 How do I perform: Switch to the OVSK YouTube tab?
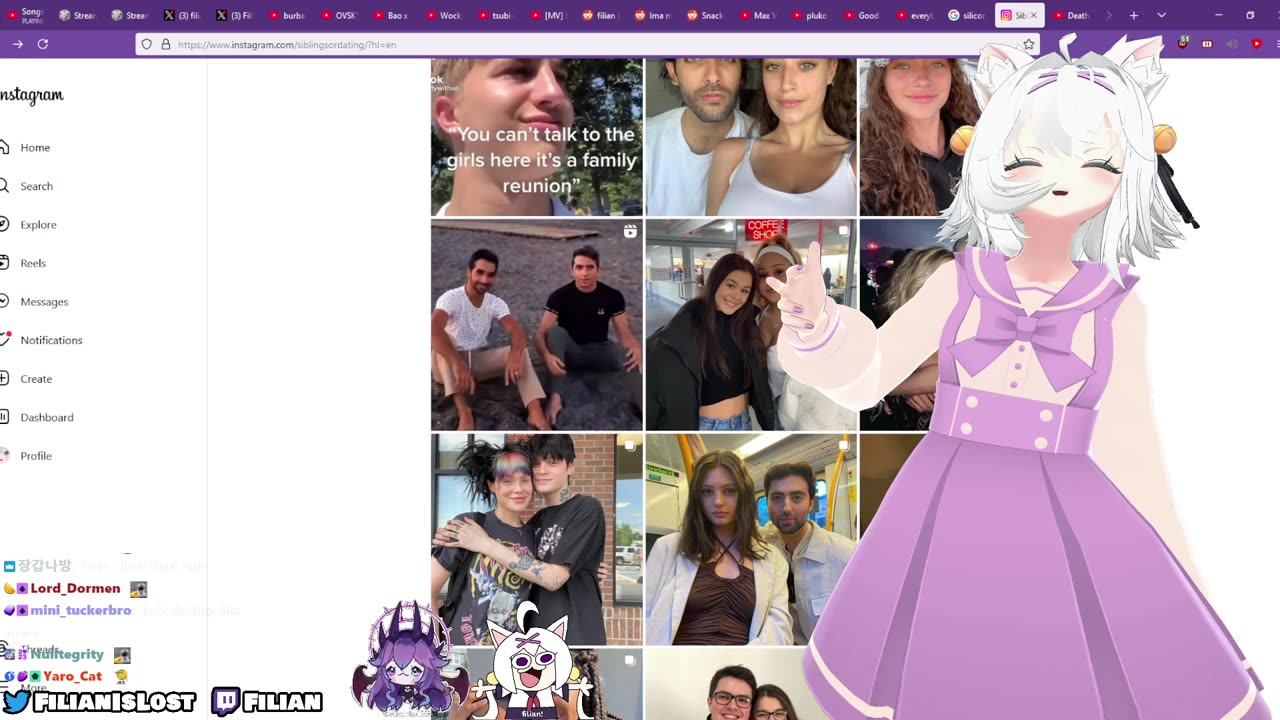pyautogui.click(x=339, y=15)
